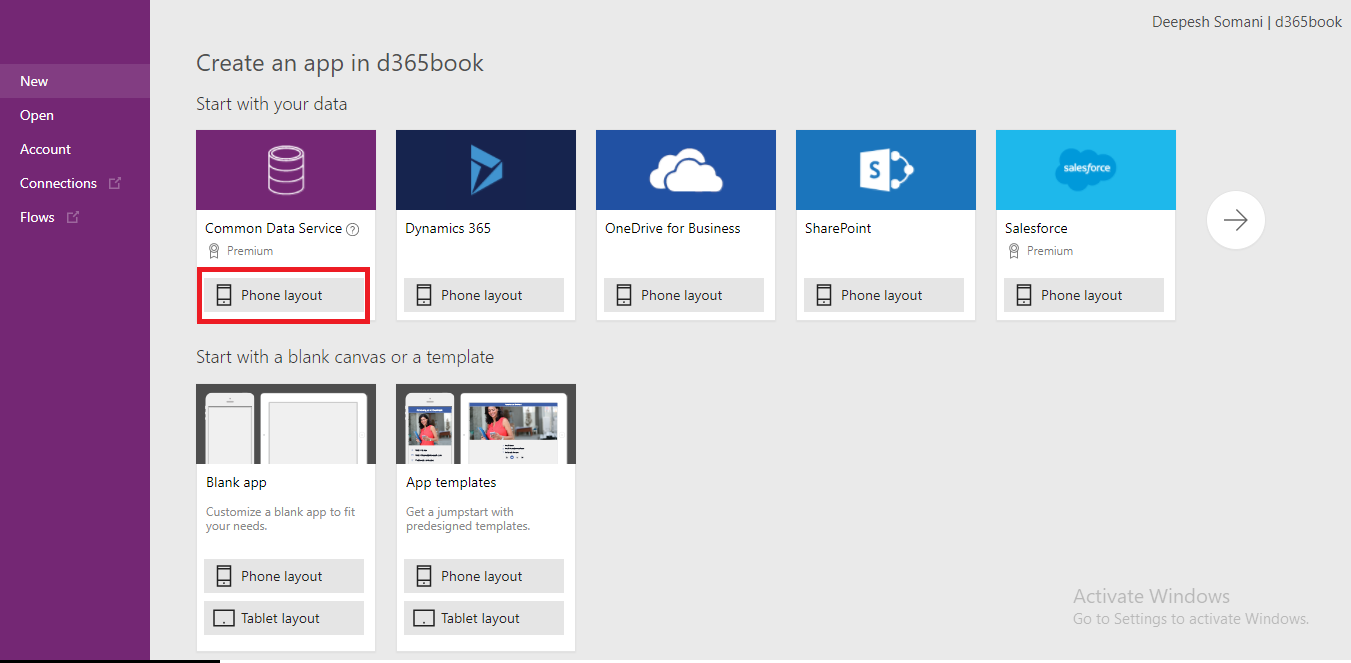
Task: Click the external link icon next to Flows
Action: pyautogui.click(x=73, y=217)
